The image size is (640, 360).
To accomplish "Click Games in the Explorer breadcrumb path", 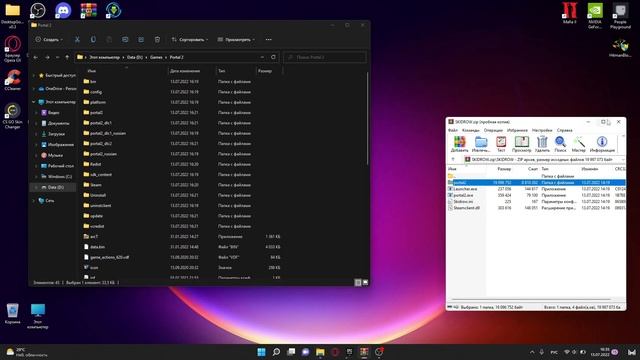I will [x=156, y=57].
